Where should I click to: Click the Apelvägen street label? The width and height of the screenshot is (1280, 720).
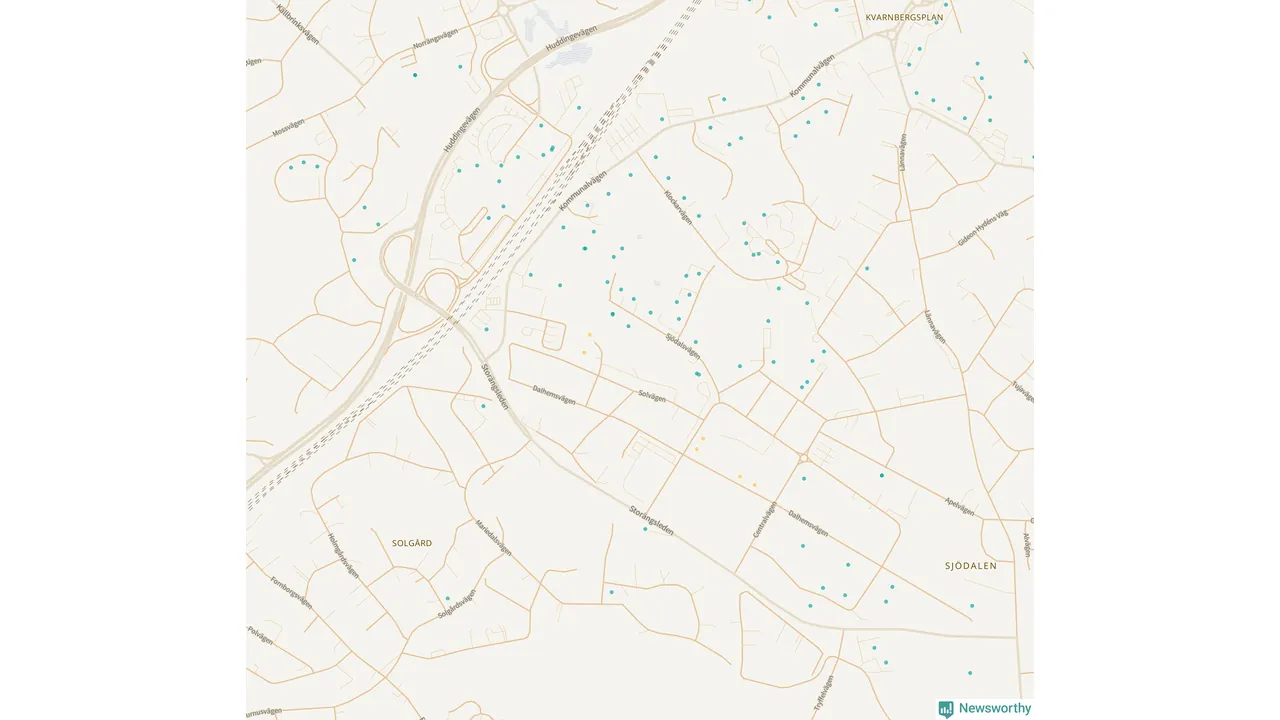[959, 506]
